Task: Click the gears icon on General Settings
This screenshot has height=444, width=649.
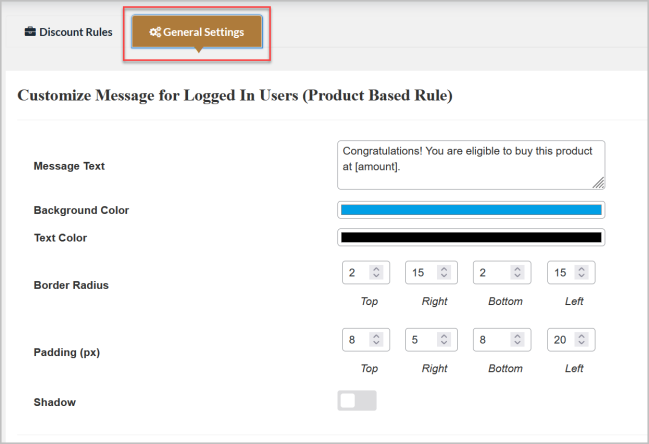Action: point(155,32)
